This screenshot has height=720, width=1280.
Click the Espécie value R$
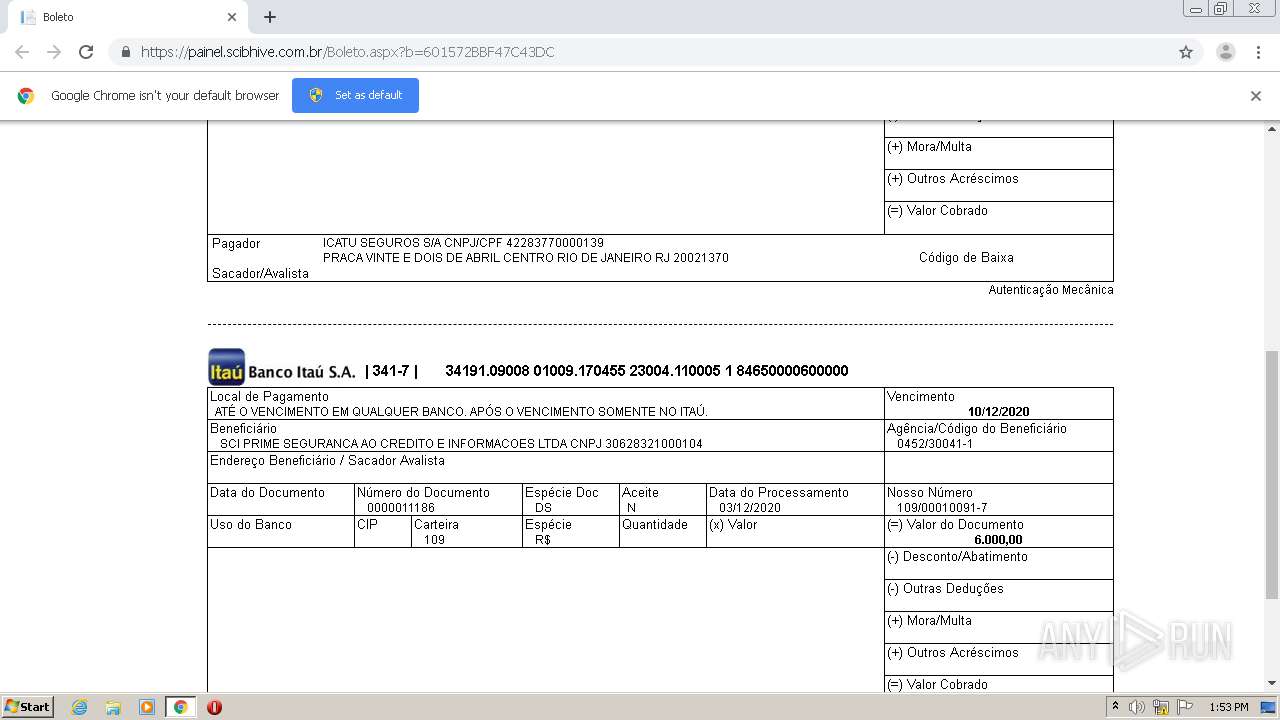point(543,540)
